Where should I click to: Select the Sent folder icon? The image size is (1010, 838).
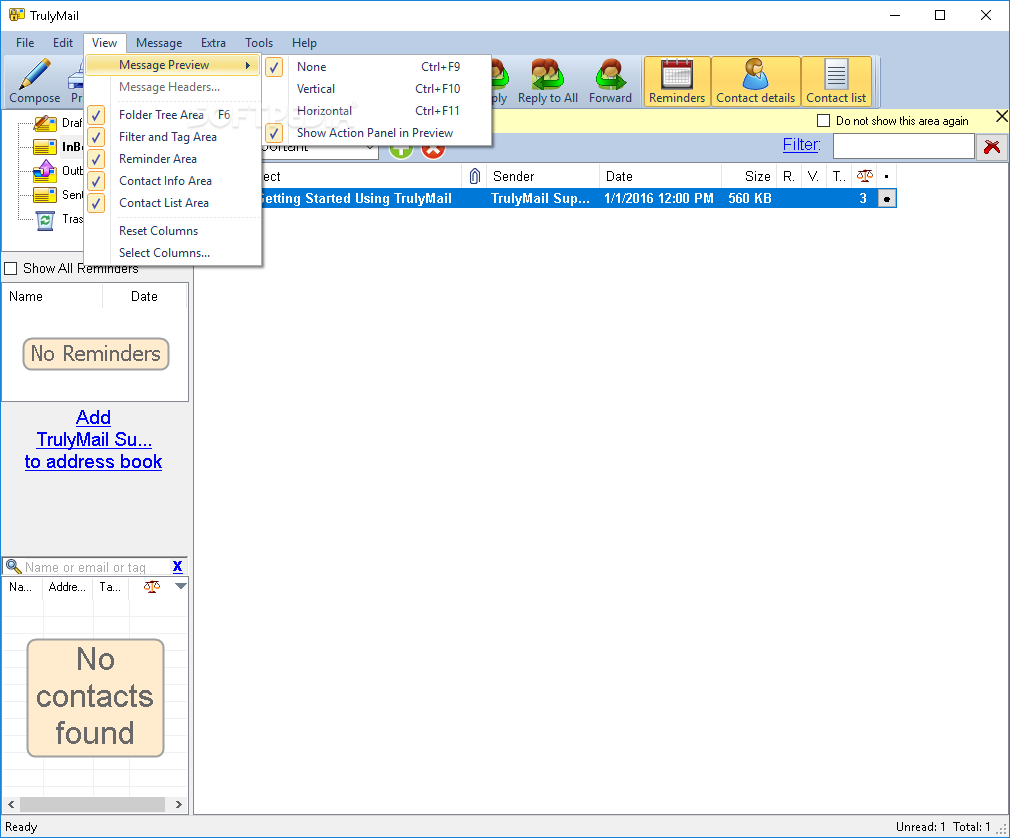[45, 195]
